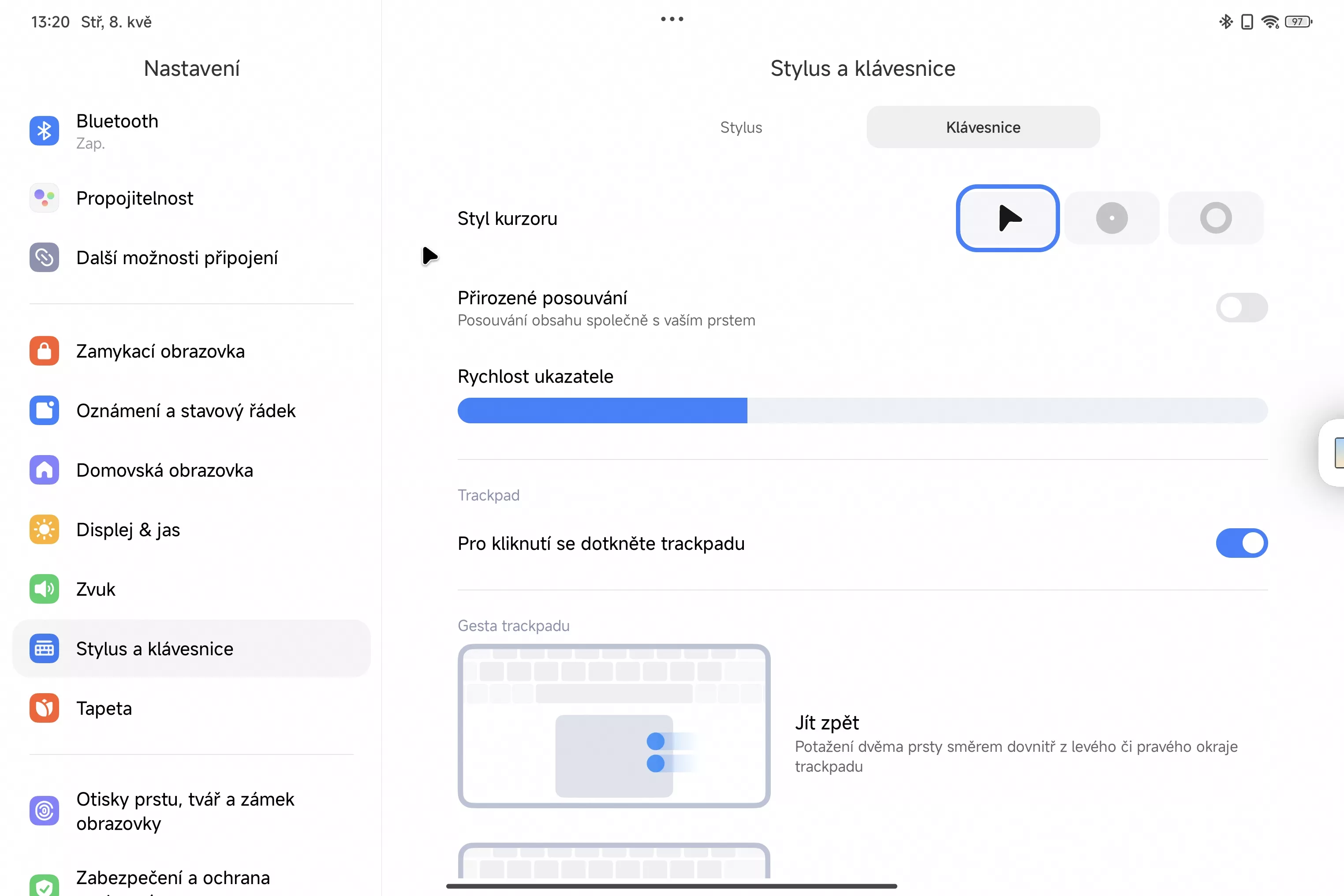
Task: Open Displej & jas sun icon
Action: [x=44, y=530]
